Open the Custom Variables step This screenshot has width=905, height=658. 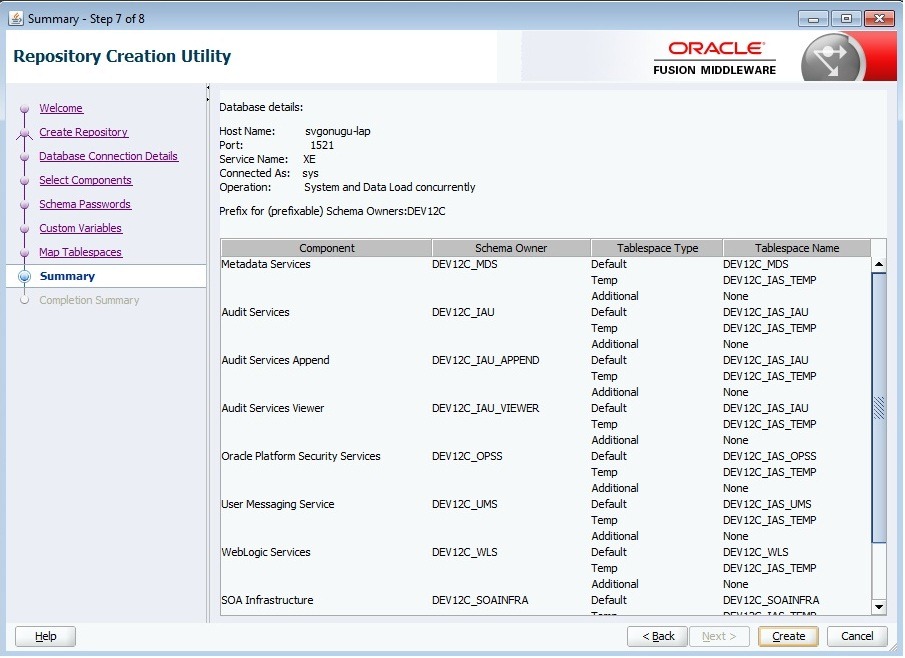tap(80, 228)
